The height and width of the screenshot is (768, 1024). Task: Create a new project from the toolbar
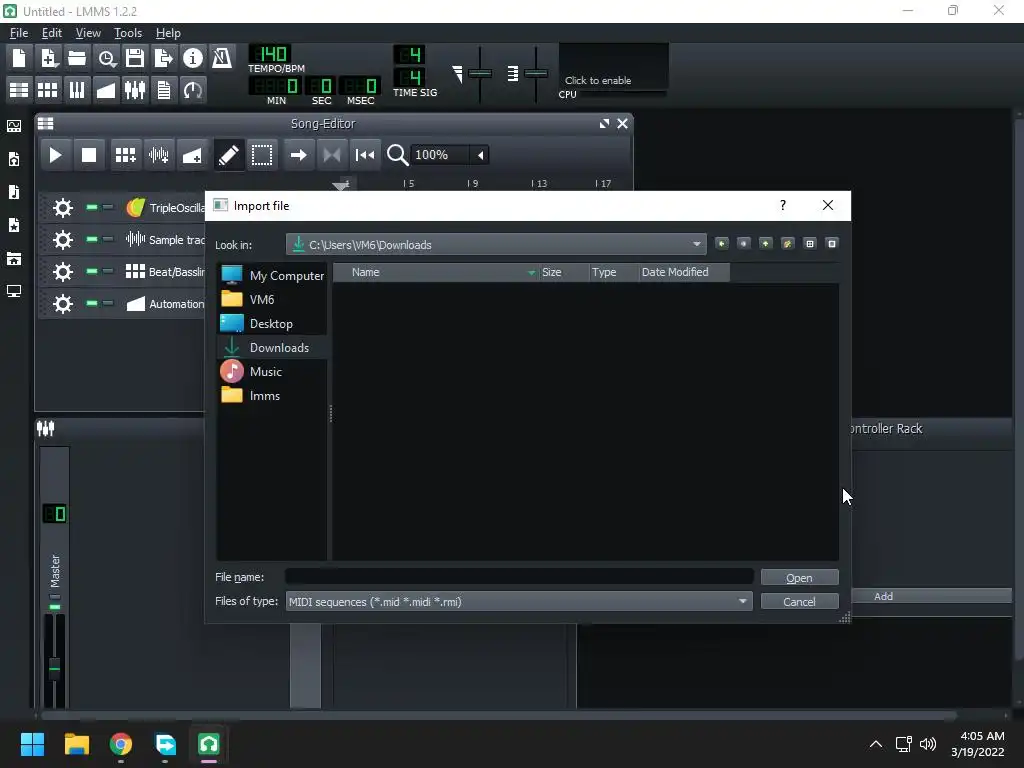click(x=19, y=58)
